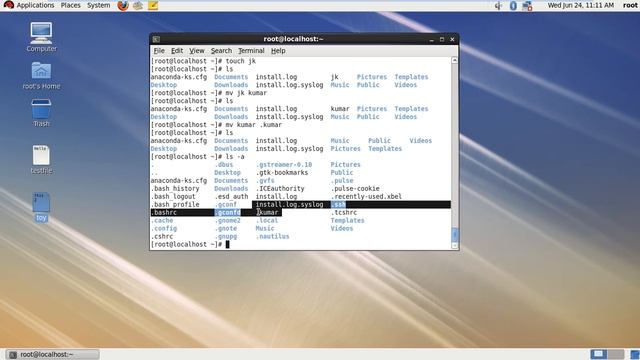The width and height of the screenshot is (640, 360).
Task: Open the terminal Search menu
Action: [221, 51]
